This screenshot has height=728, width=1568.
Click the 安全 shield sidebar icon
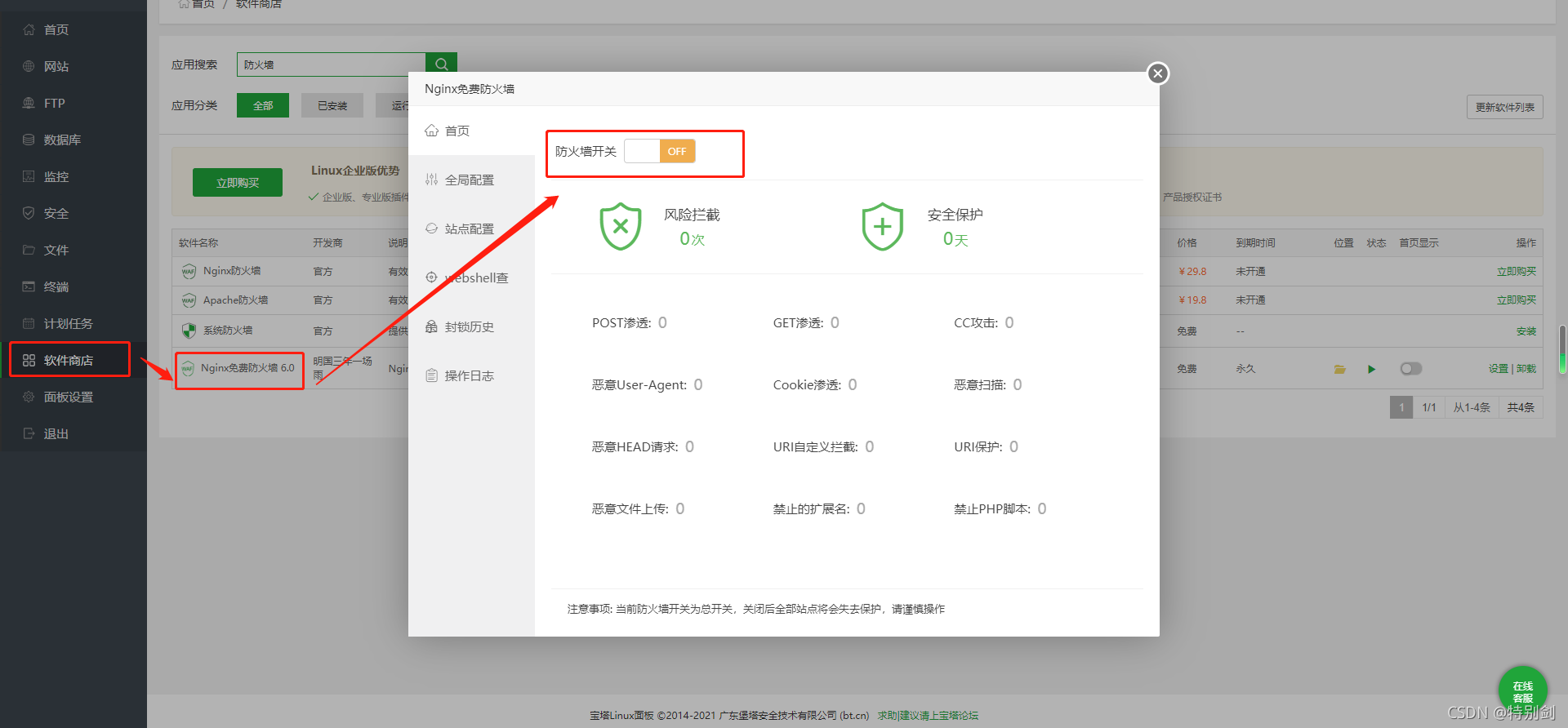[x=29, y=213]
